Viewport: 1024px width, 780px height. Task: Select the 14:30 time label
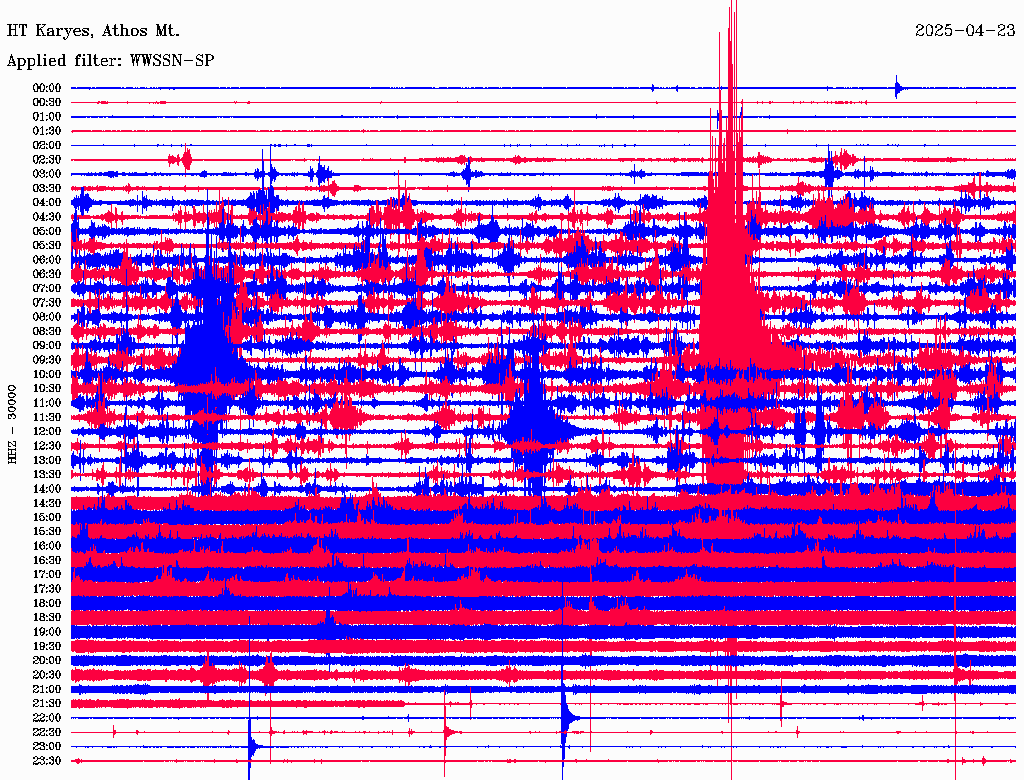47,503
